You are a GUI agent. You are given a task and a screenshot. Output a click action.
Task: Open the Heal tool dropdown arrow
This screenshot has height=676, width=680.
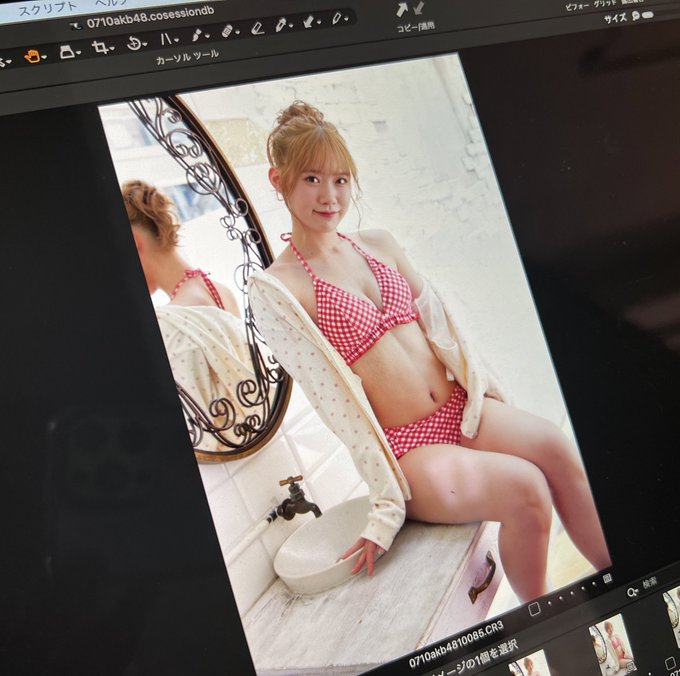(x=237, y=32)
